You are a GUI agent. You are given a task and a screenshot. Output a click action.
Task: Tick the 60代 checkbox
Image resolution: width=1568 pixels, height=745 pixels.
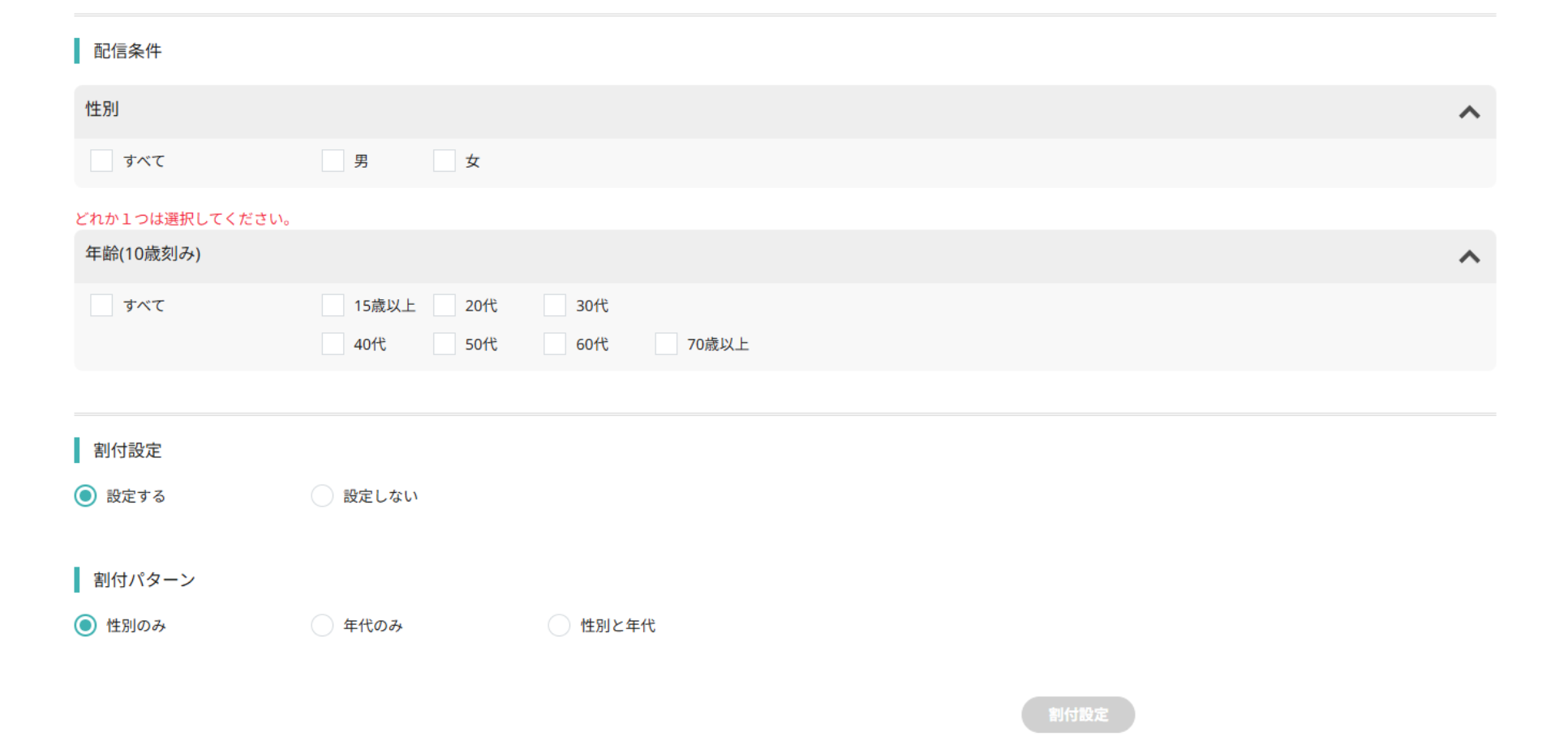[x=555, y=345]
